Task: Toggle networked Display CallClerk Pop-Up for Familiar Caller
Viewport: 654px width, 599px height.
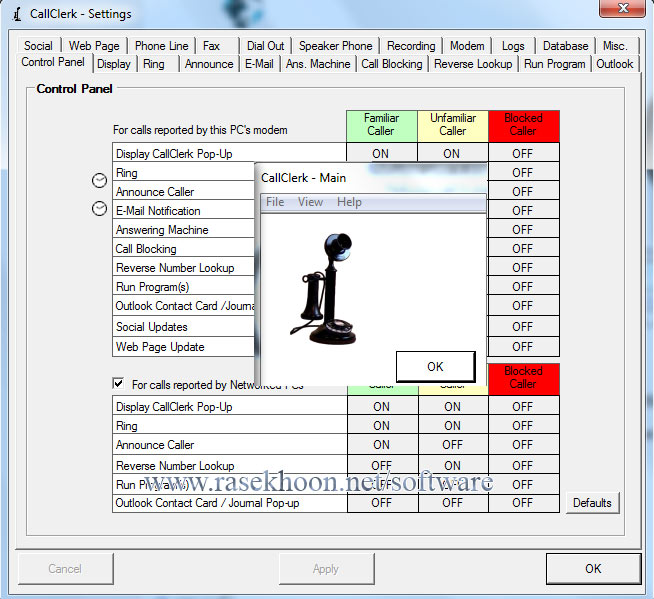Action: click(382, 406)
